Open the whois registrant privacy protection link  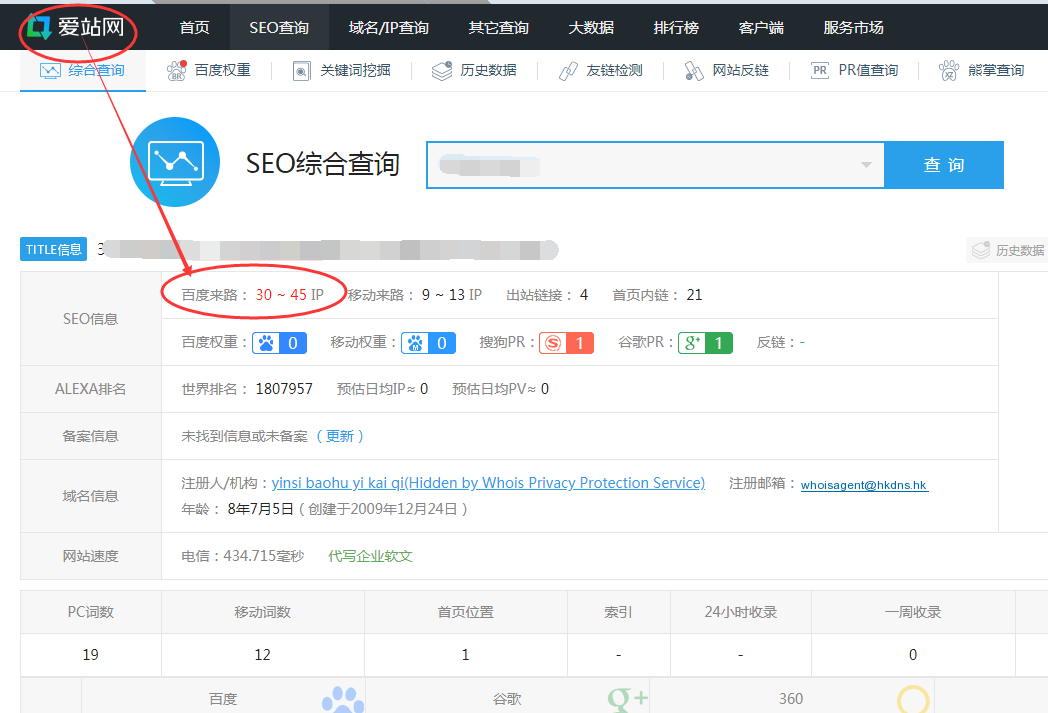488,483
